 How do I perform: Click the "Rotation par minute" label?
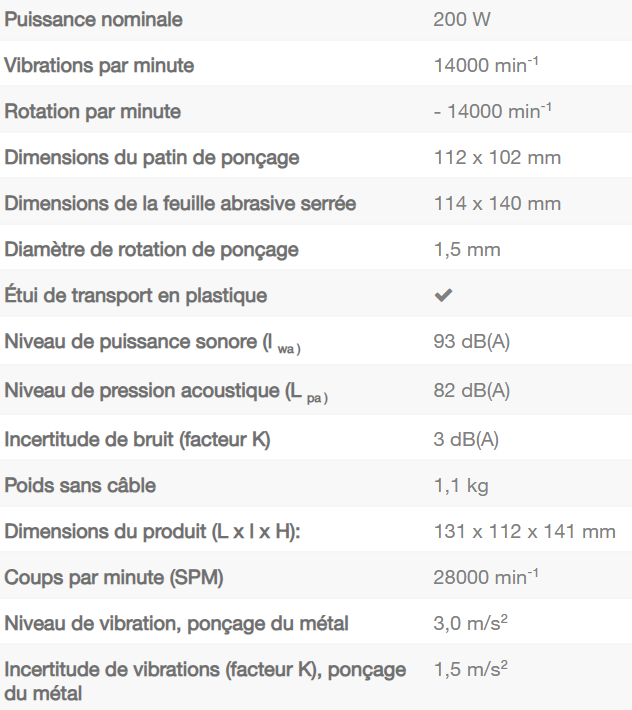[93, 112]
